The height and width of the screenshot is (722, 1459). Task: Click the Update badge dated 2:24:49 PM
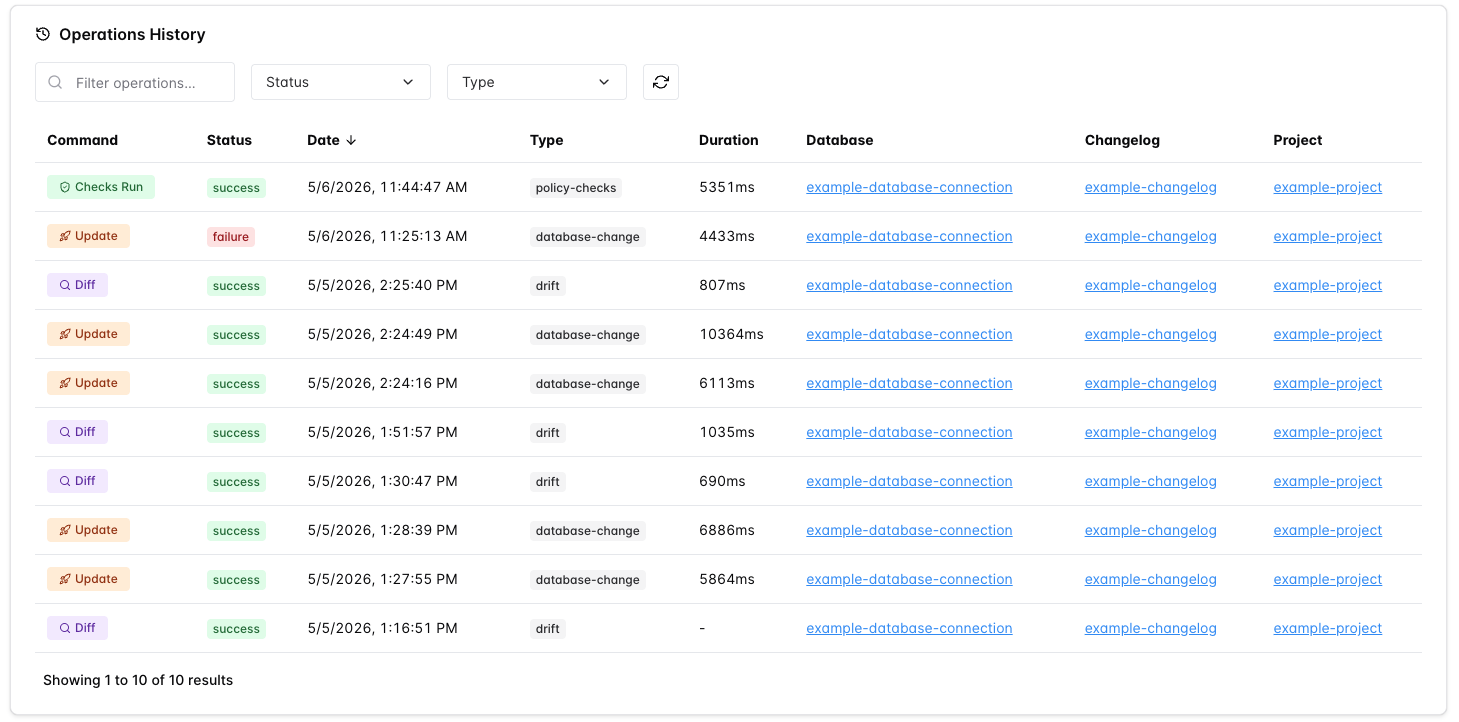[89, 334]
